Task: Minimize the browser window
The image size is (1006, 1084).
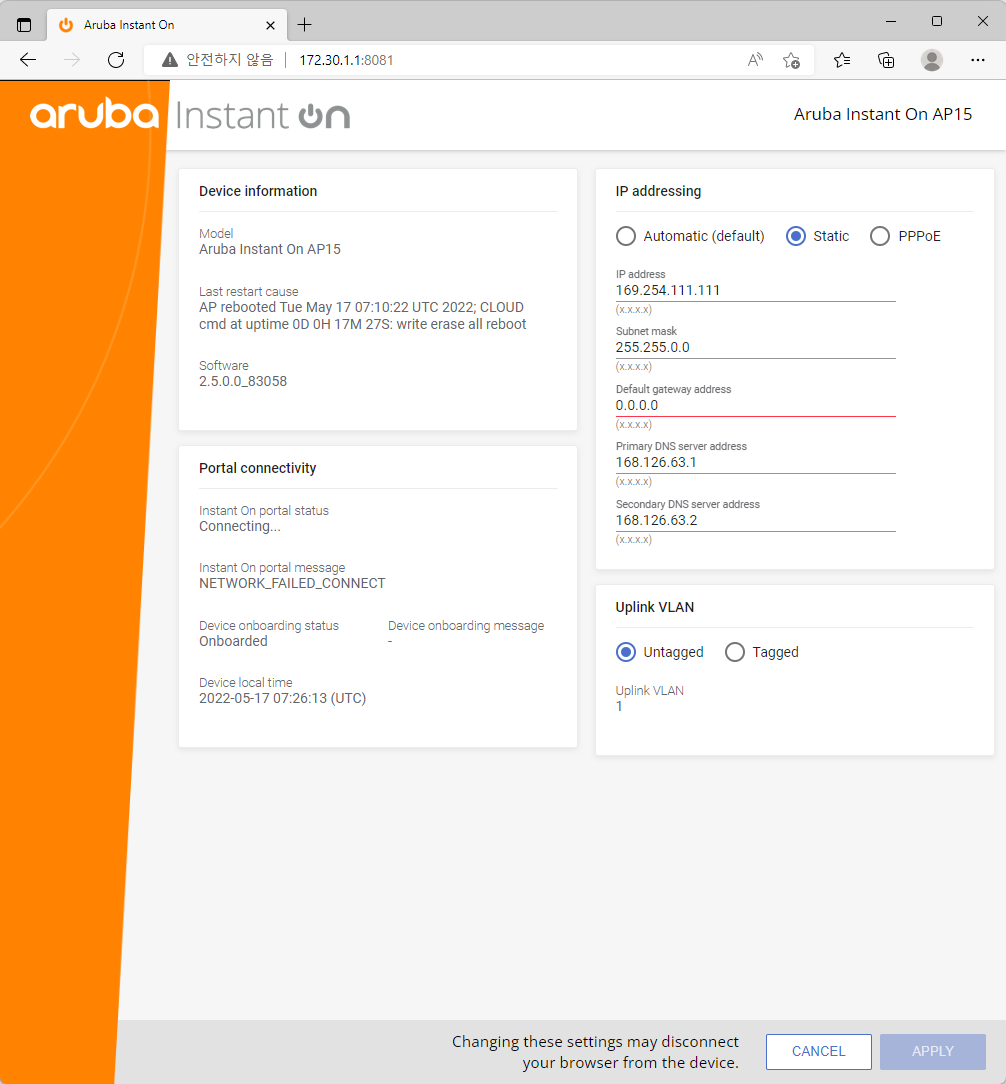Action: click(x=891, y=21)
